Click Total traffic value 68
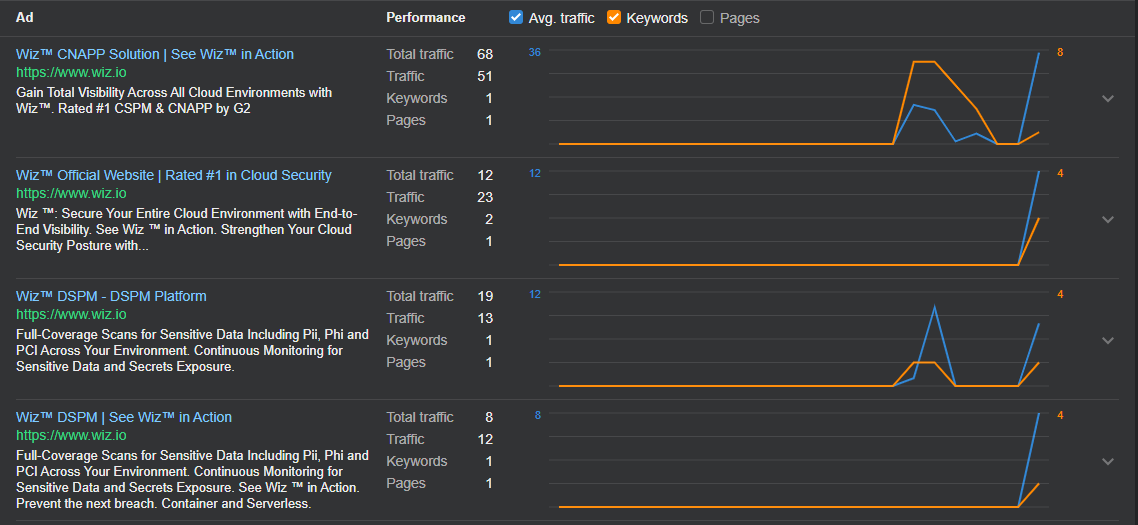 pos(485,54)
